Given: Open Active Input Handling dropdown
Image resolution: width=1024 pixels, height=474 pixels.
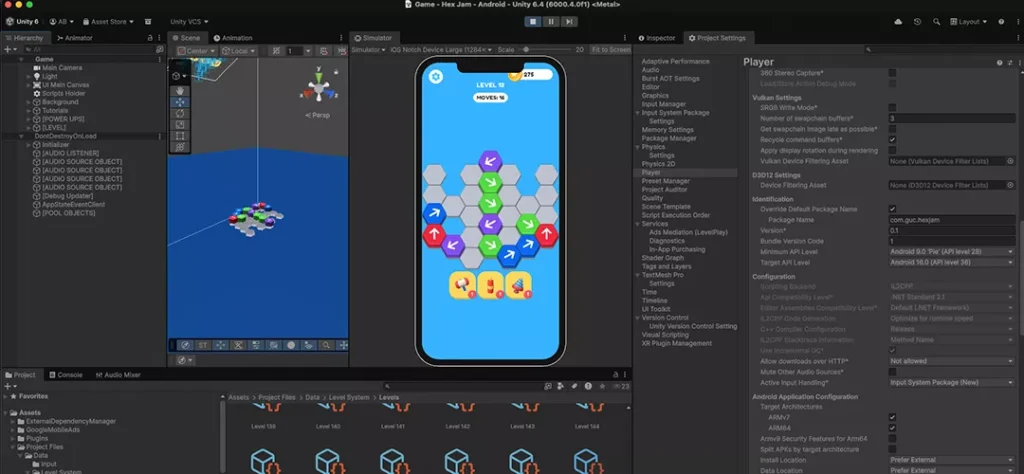Looking at the screenshot, I should 952,383.
